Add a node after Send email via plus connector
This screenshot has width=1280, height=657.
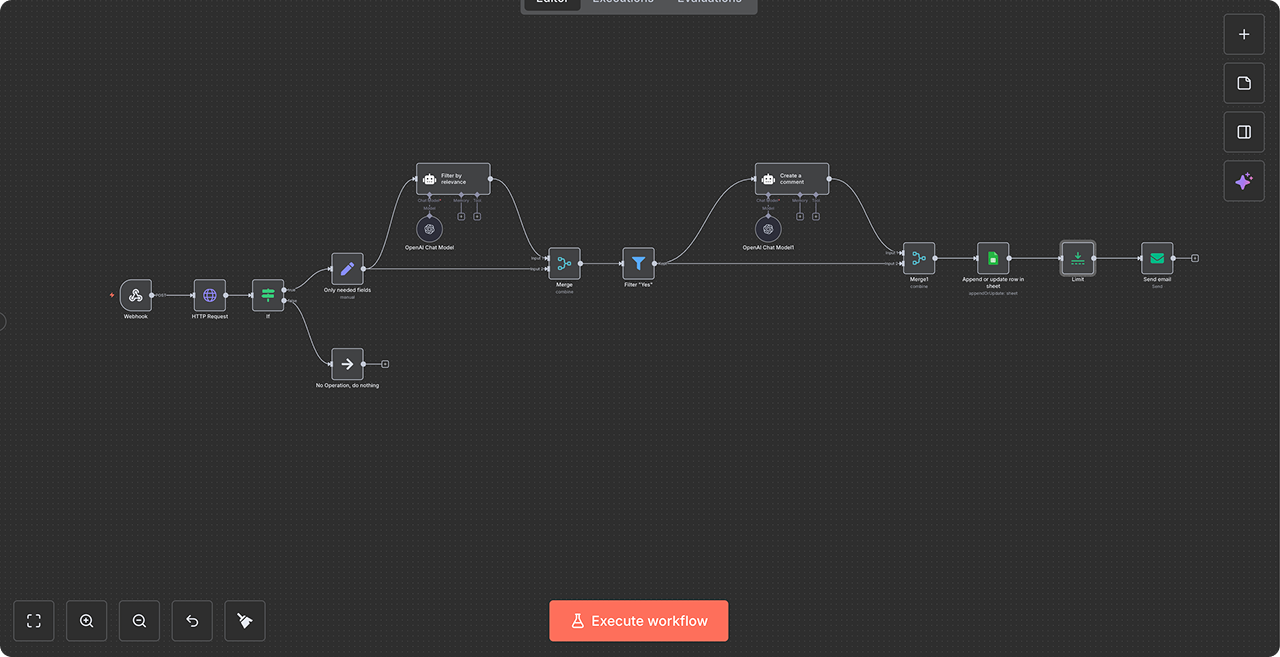pos(1193,258)
